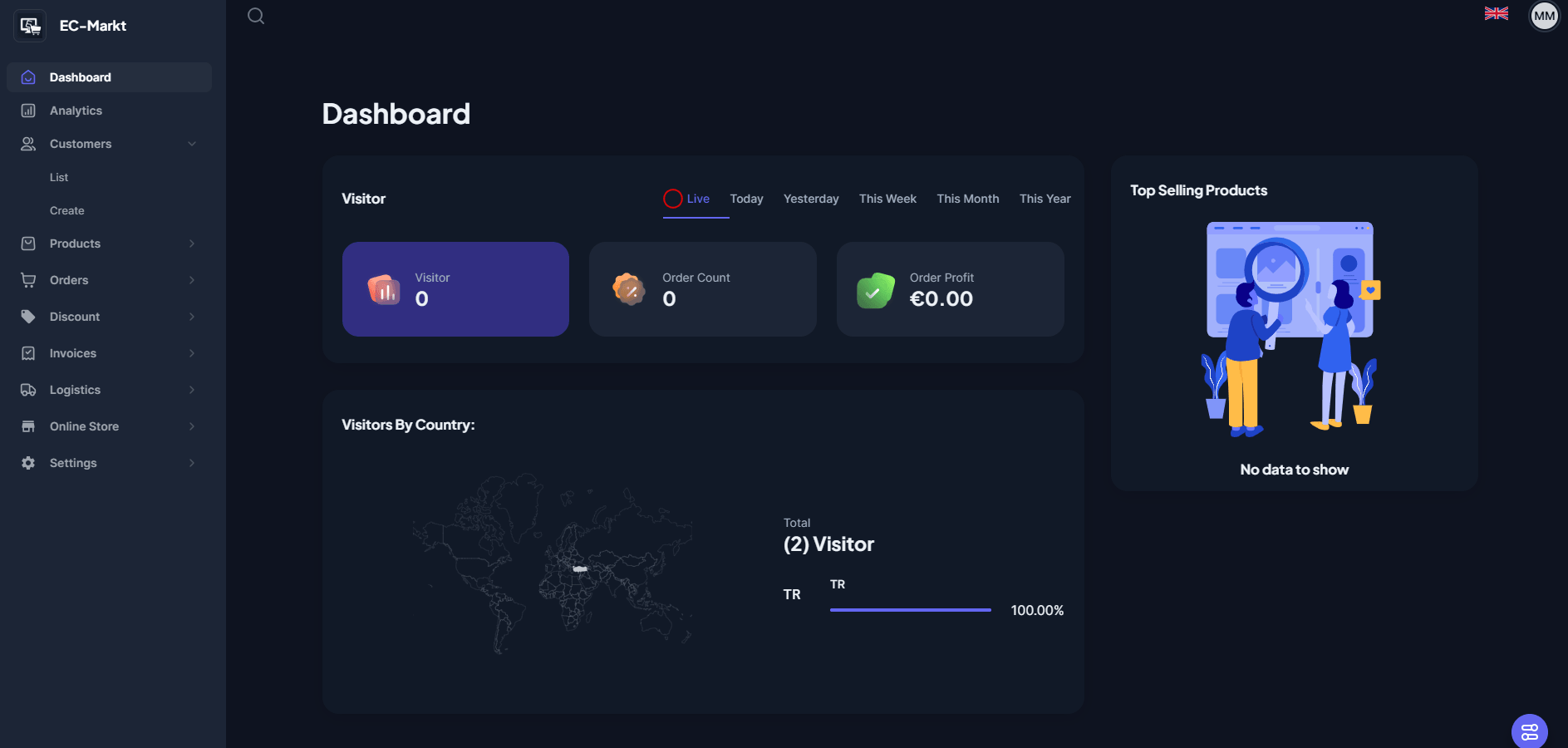Select the Order Count card
Viewport: 1568px width, 748px height.
click(702, 289)
